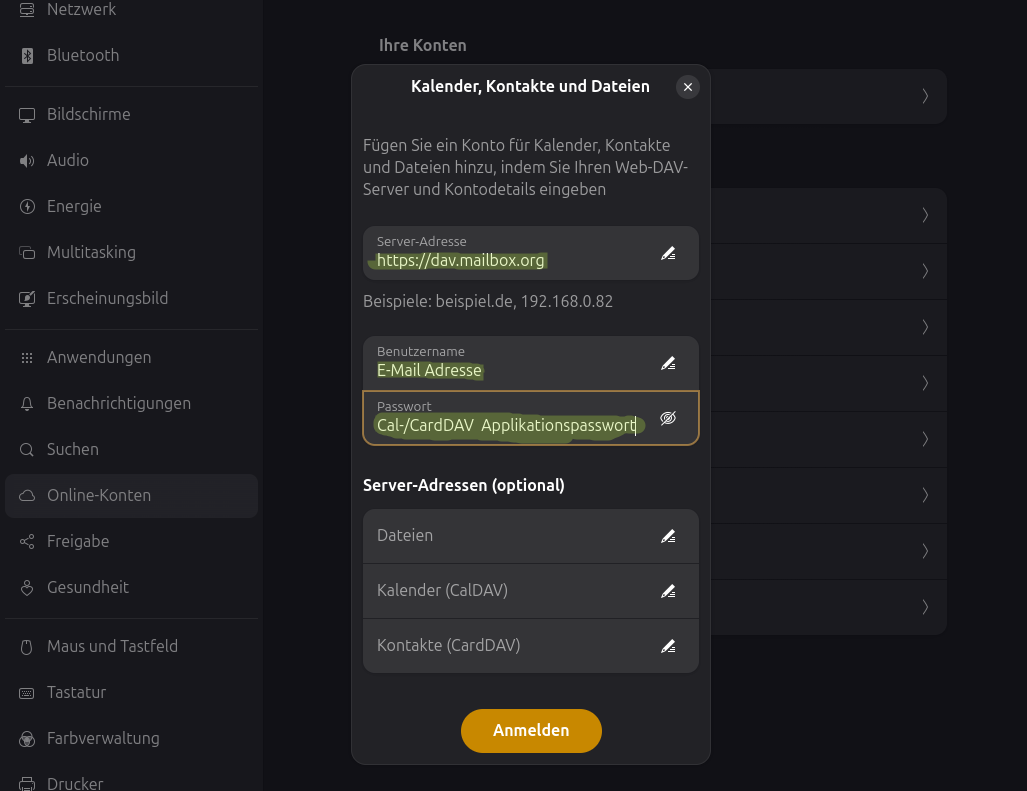Click into the Passwort input field

pyautogui.click(x=505, y=425)
